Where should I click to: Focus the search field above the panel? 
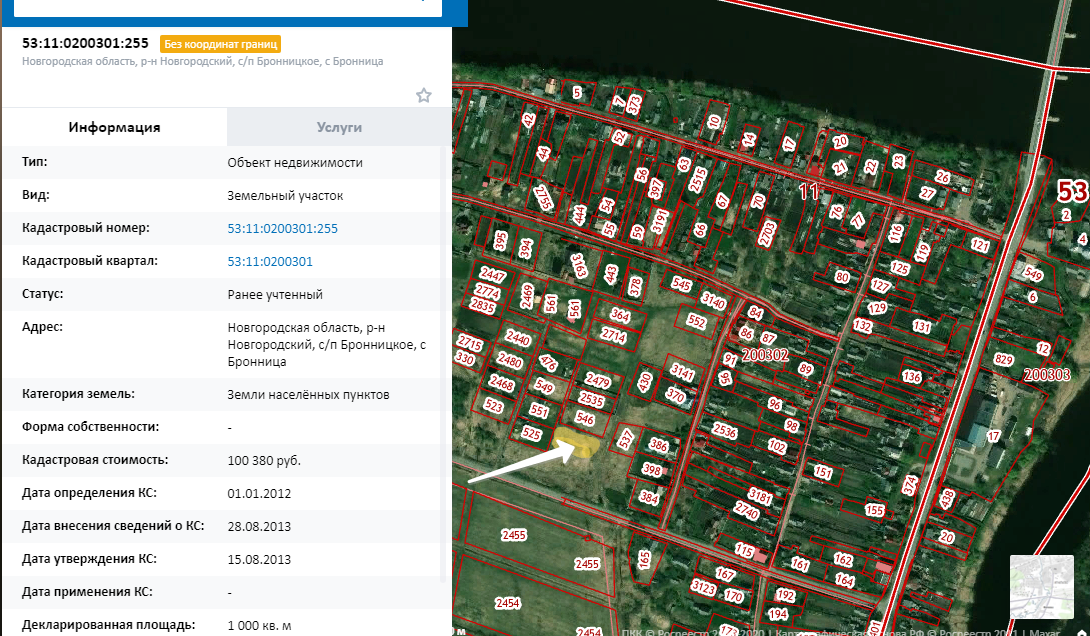coord(228,6)
